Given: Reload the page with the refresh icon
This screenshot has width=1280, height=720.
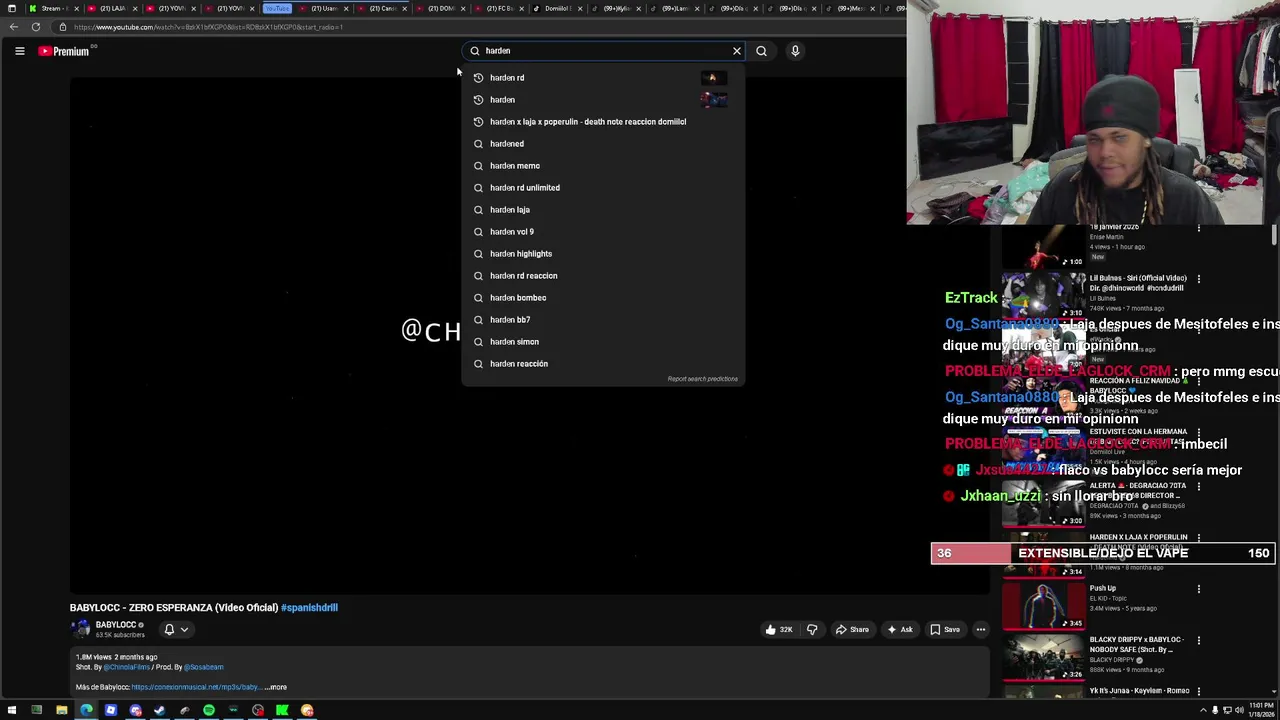Looking at the screenshot, I should 36,27.
